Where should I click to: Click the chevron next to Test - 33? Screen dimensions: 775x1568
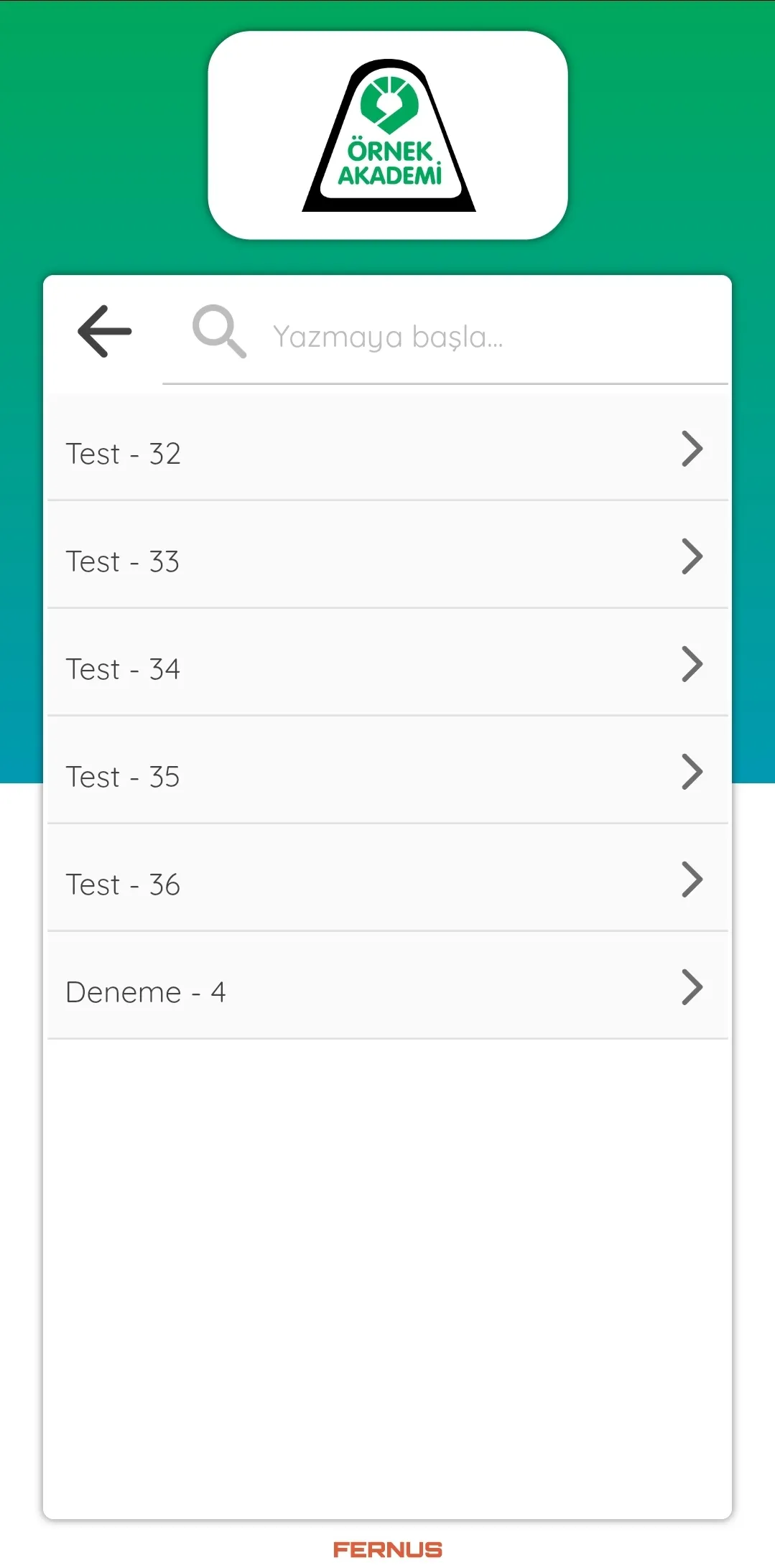point(692,556)
